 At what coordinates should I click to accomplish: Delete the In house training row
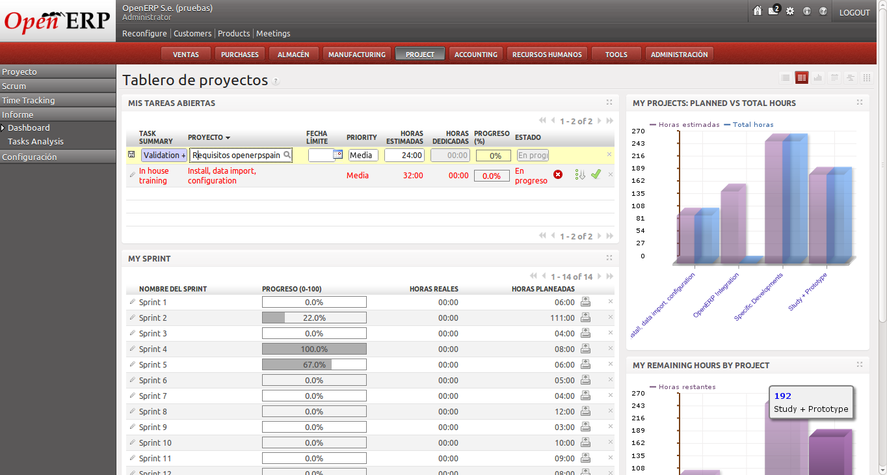610,175
